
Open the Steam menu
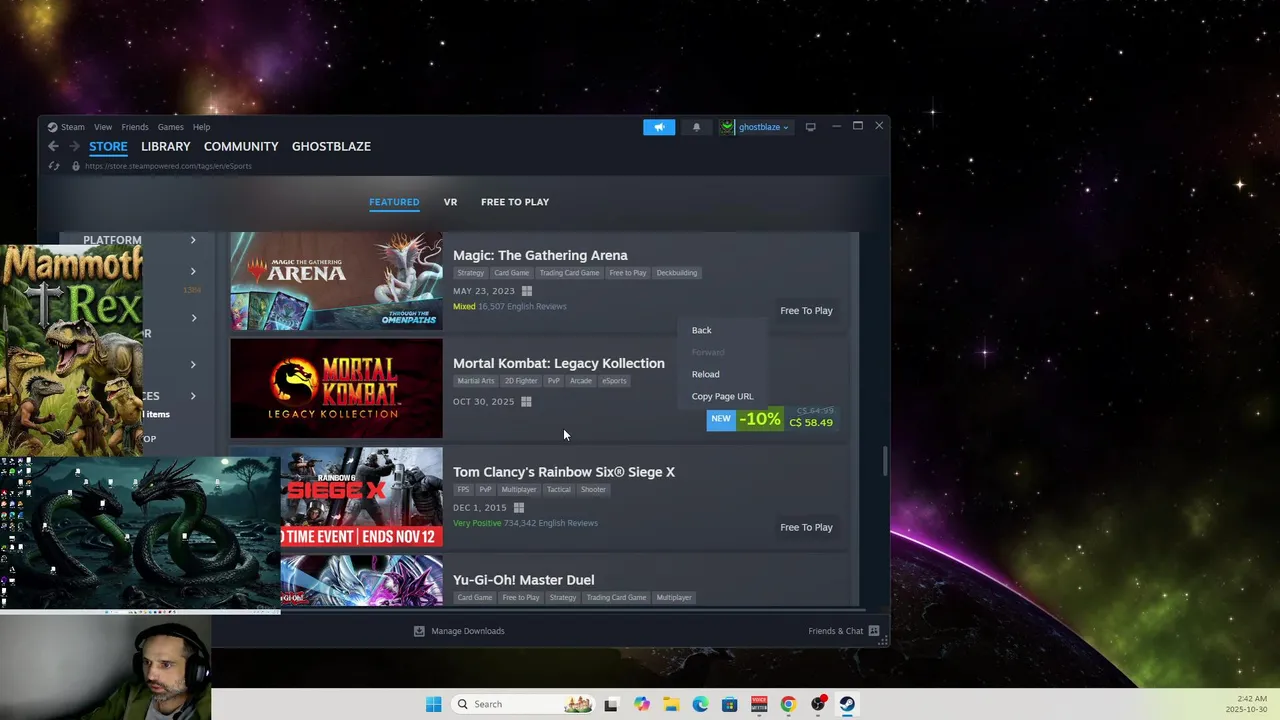click(x=73, y=127)
